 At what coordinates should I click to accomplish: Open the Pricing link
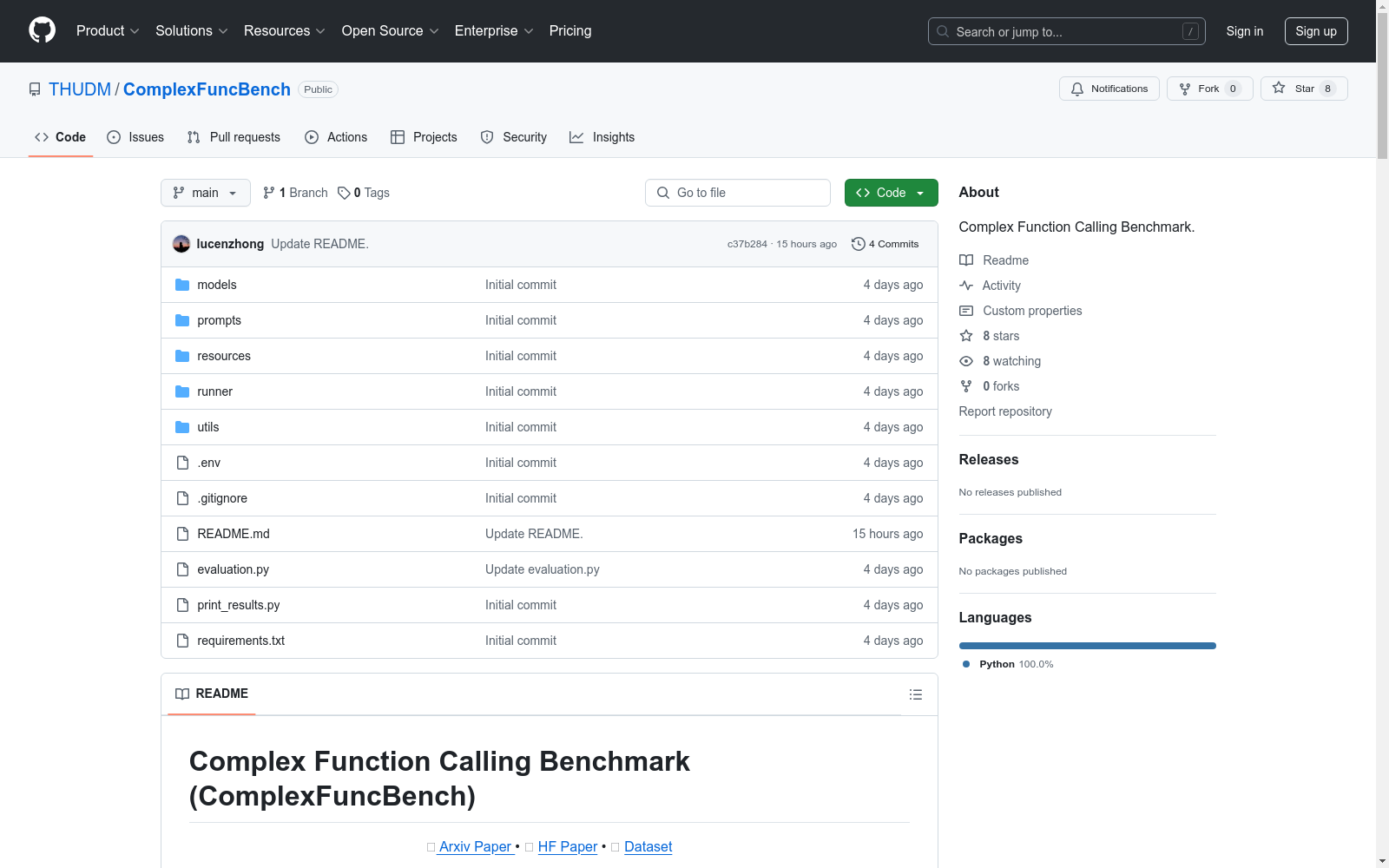[x=570, y=30]
